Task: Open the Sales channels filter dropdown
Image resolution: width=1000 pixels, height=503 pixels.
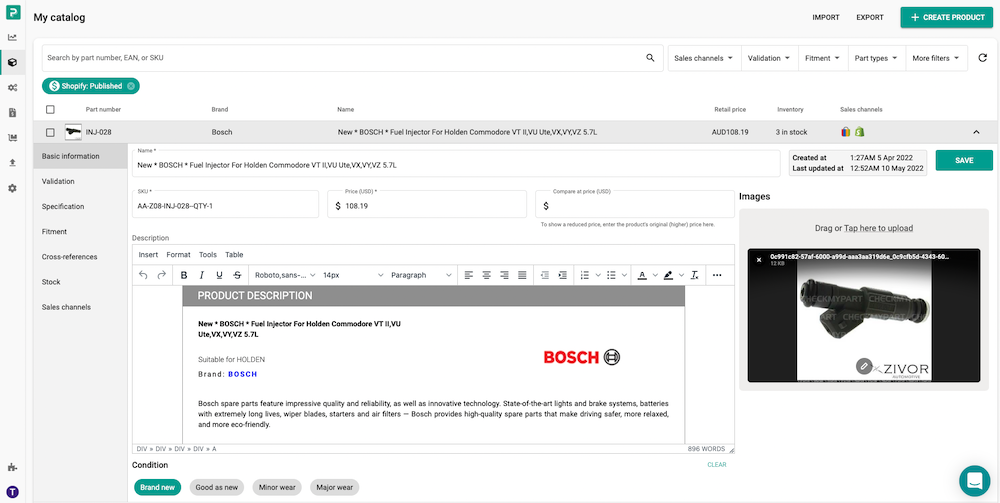Action: click(704, 58)
